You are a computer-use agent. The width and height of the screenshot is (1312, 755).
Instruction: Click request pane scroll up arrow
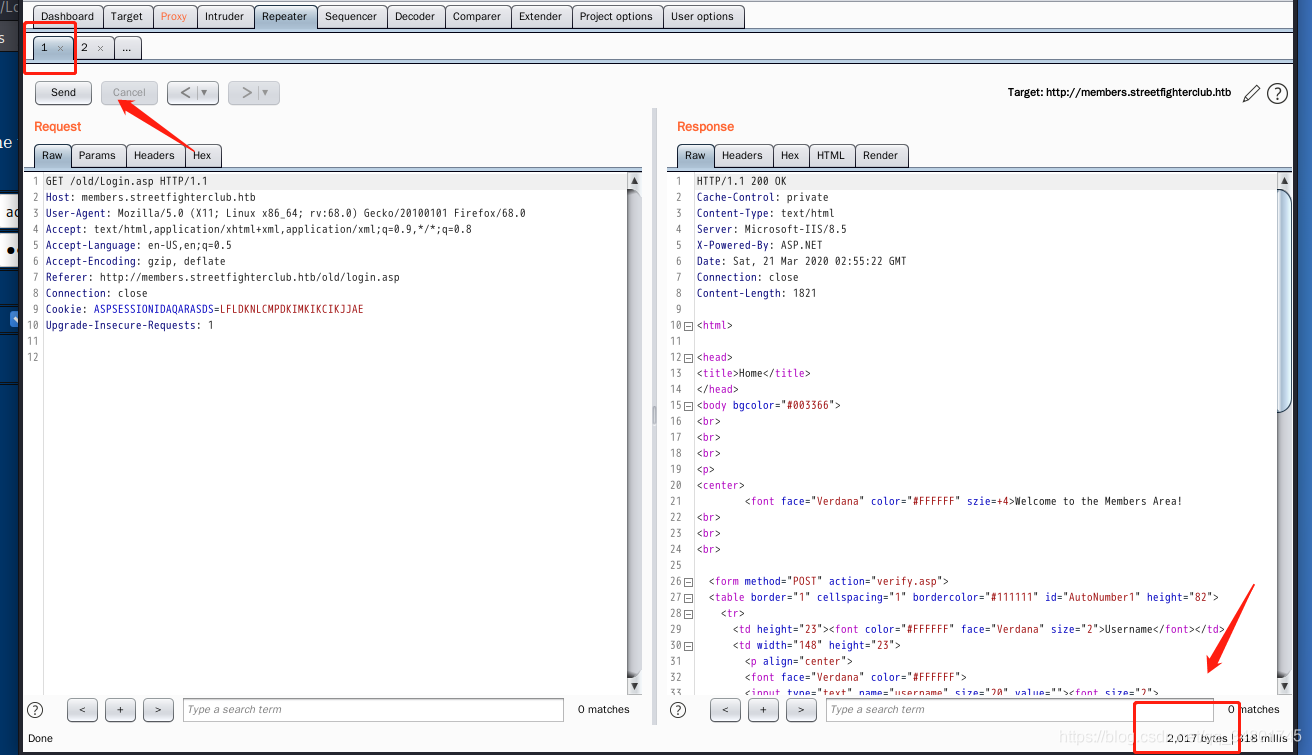click(634, 181)
